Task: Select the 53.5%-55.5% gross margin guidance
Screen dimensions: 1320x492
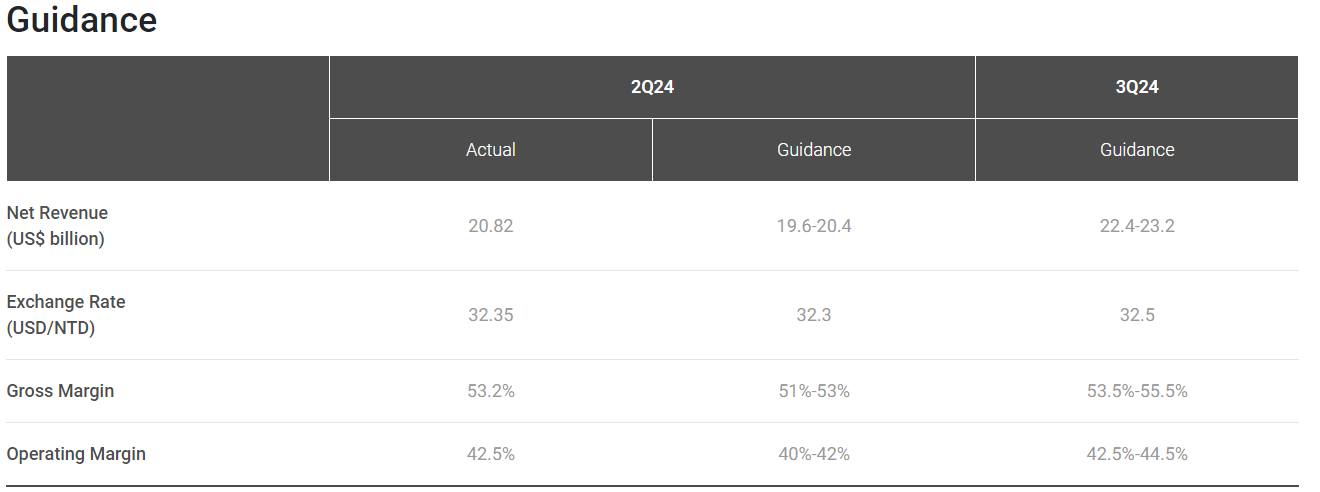Action: 1137,391
